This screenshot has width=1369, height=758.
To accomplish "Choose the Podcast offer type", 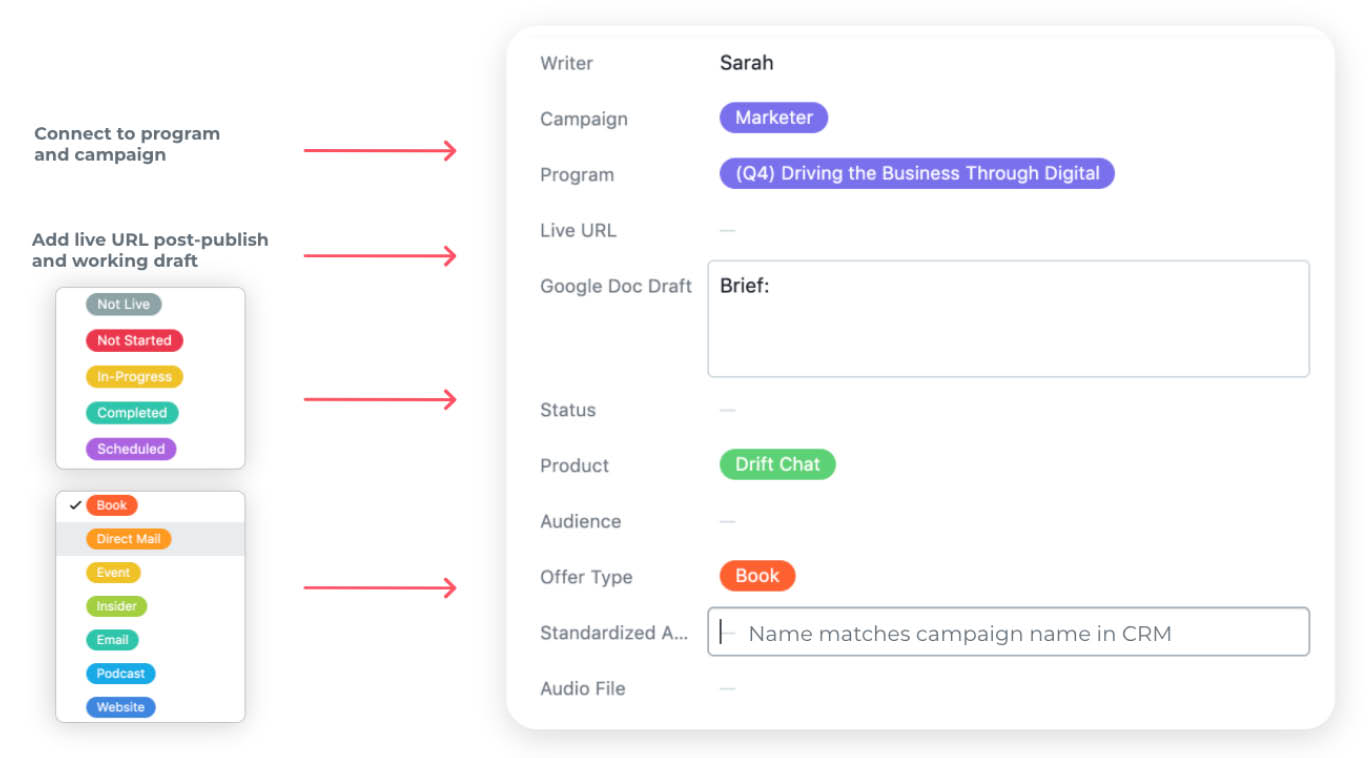I will tap(121, 674).
